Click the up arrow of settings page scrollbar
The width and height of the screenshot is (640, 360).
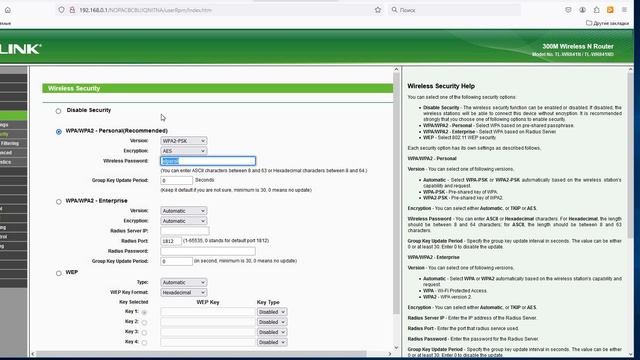click(x=396, y=70)
